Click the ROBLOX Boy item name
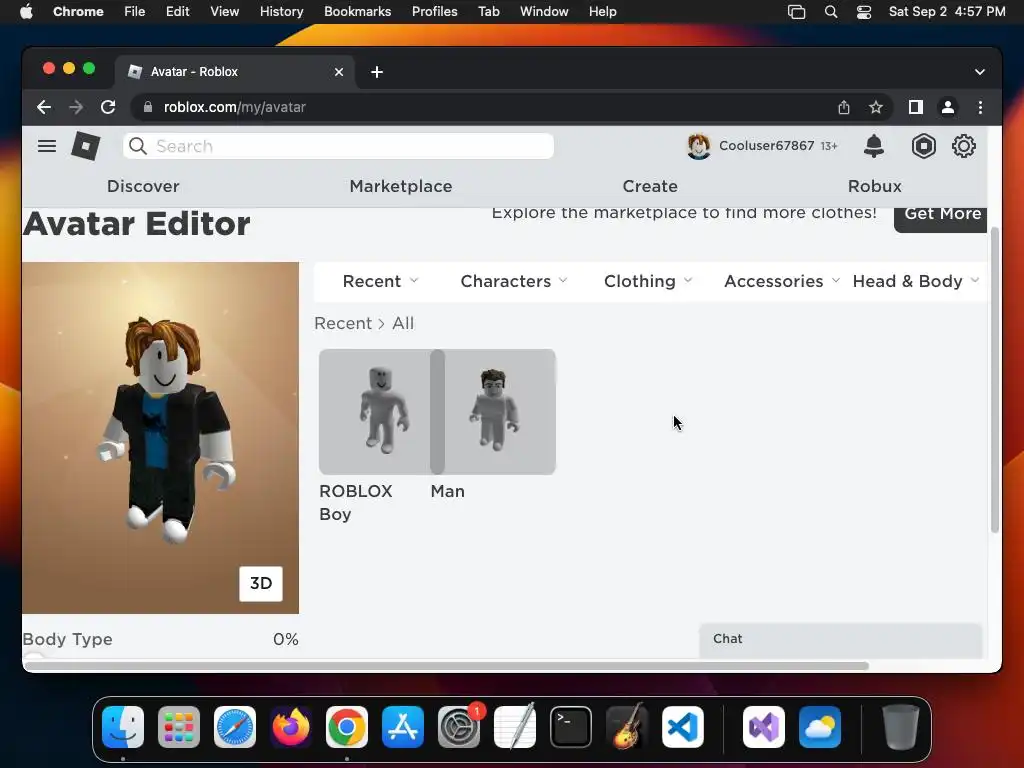Viewport: 1024px width, 768px height. 355,503
